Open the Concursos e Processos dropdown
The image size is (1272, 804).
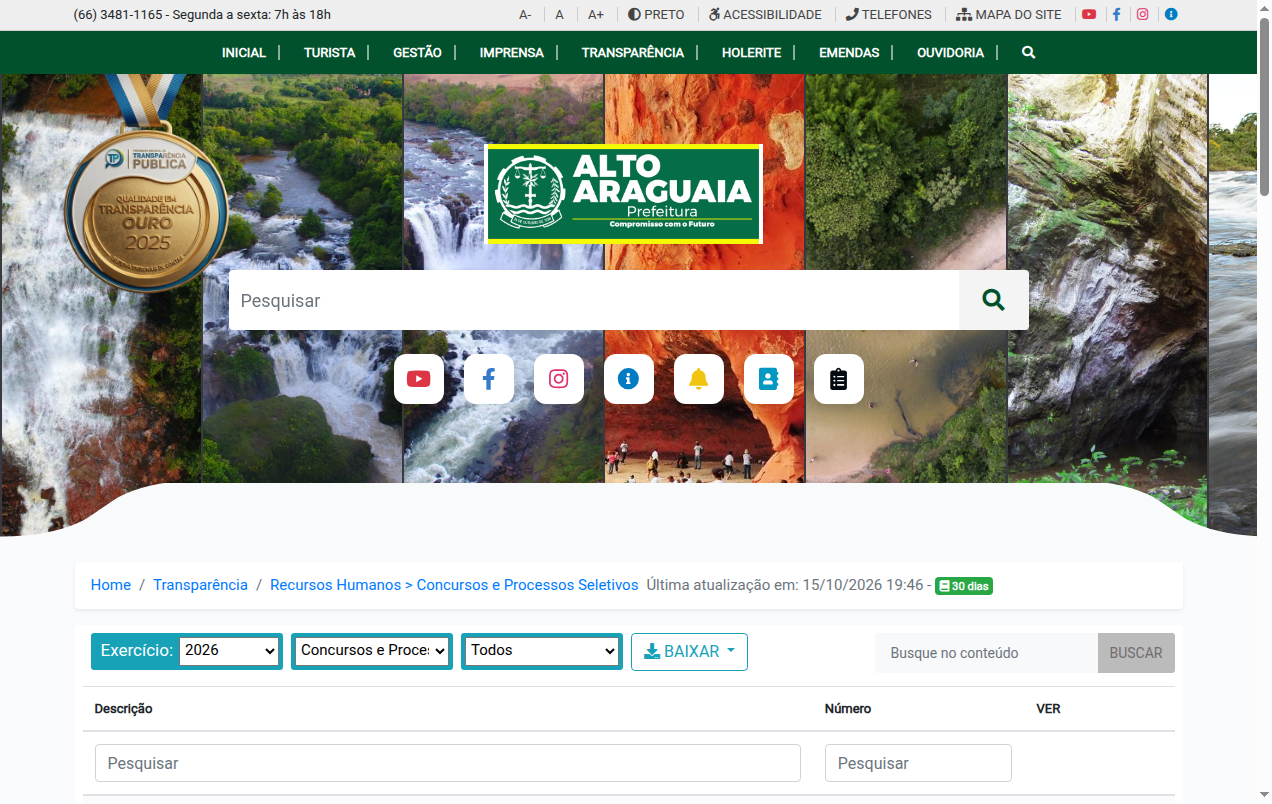(372, 651)
